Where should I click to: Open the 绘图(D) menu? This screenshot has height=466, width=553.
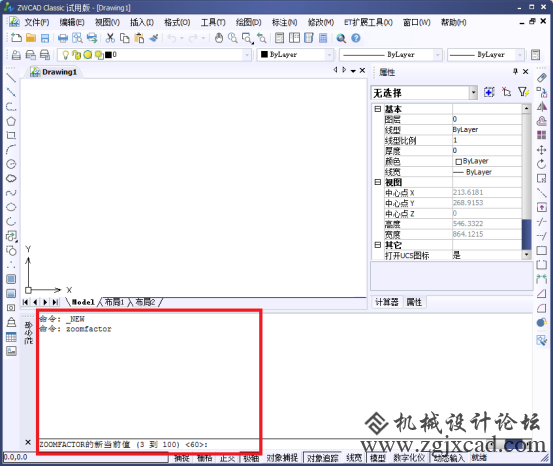249,22
